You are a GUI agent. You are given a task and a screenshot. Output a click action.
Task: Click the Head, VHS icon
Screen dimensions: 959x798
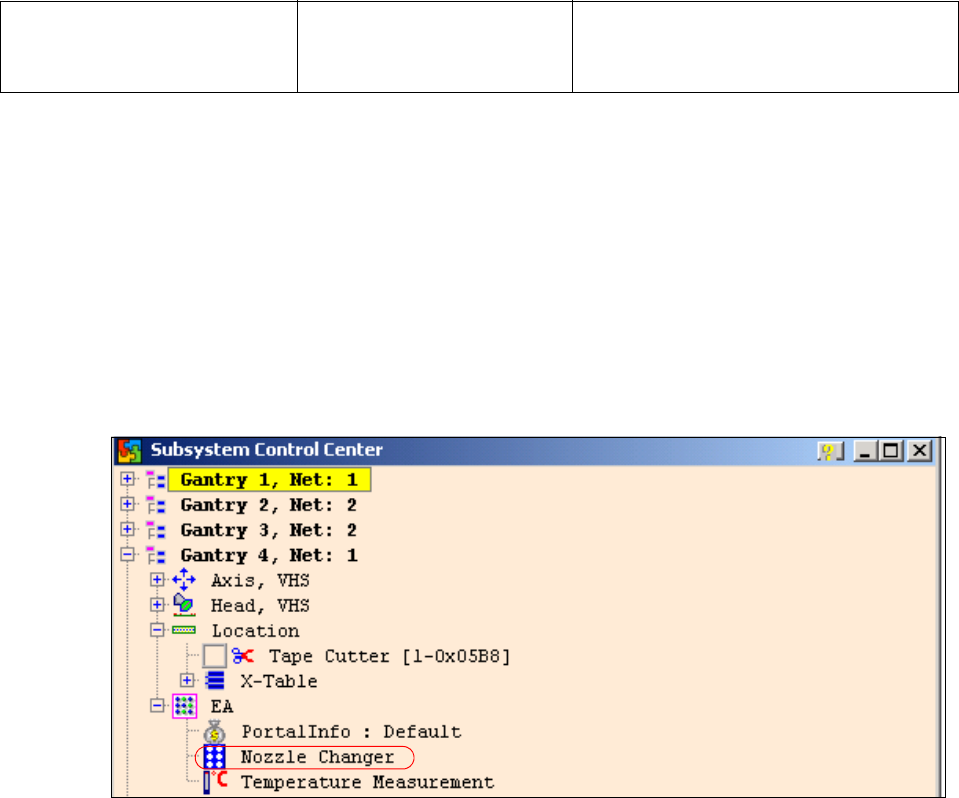184,605
